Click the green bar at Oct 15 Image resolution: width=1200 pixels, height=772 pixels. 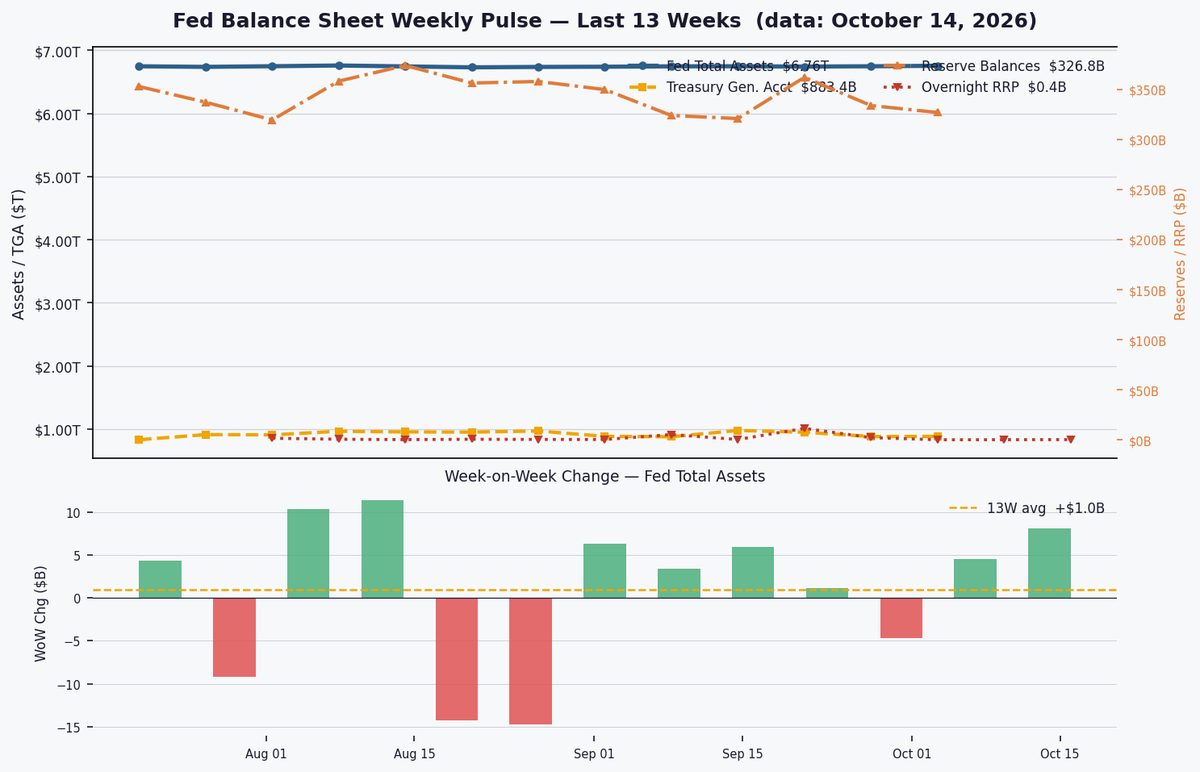(x=1049, y=563)
